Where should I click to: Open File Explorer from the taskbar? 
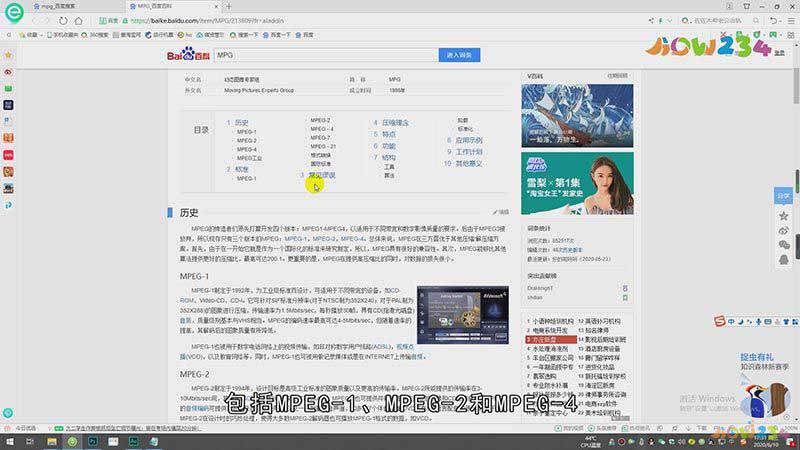click(52, 442)
